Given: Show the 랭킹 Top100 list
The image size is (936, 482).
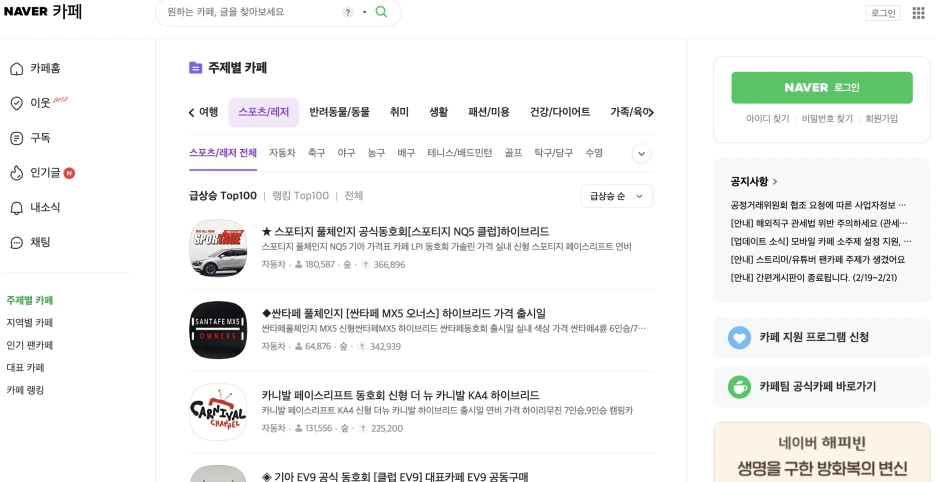Looking at the screenshot, I should tap(300, 195).
